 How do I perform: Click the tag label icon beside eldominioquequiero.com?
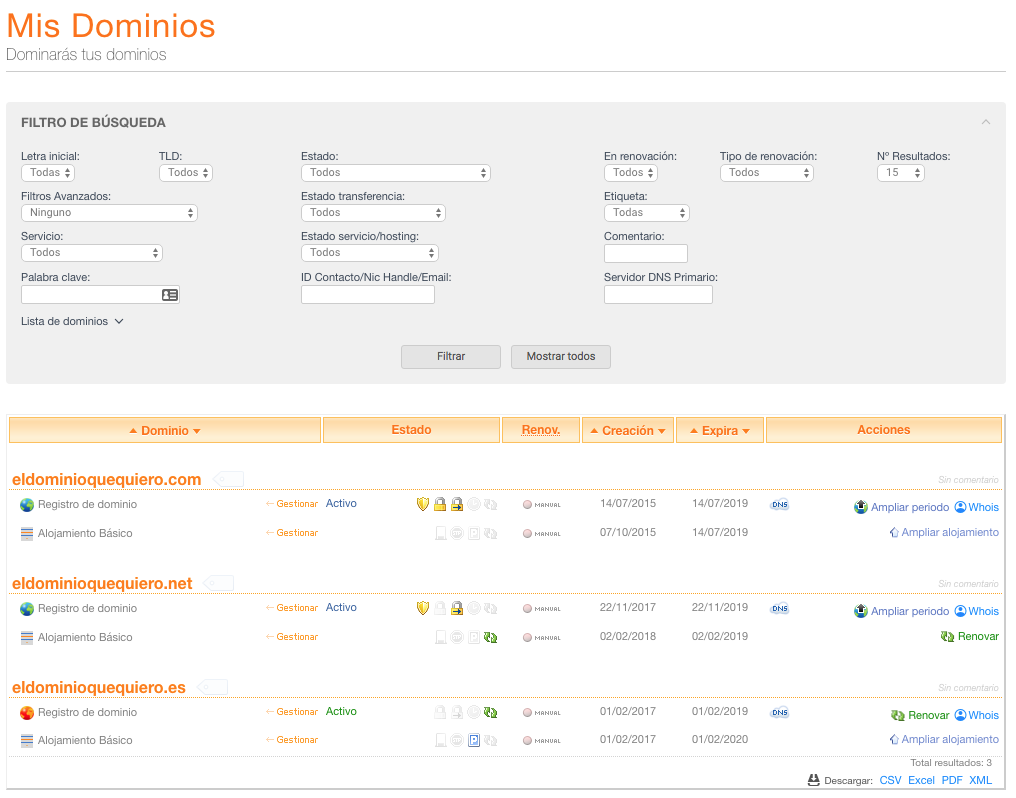pos(228,479)
